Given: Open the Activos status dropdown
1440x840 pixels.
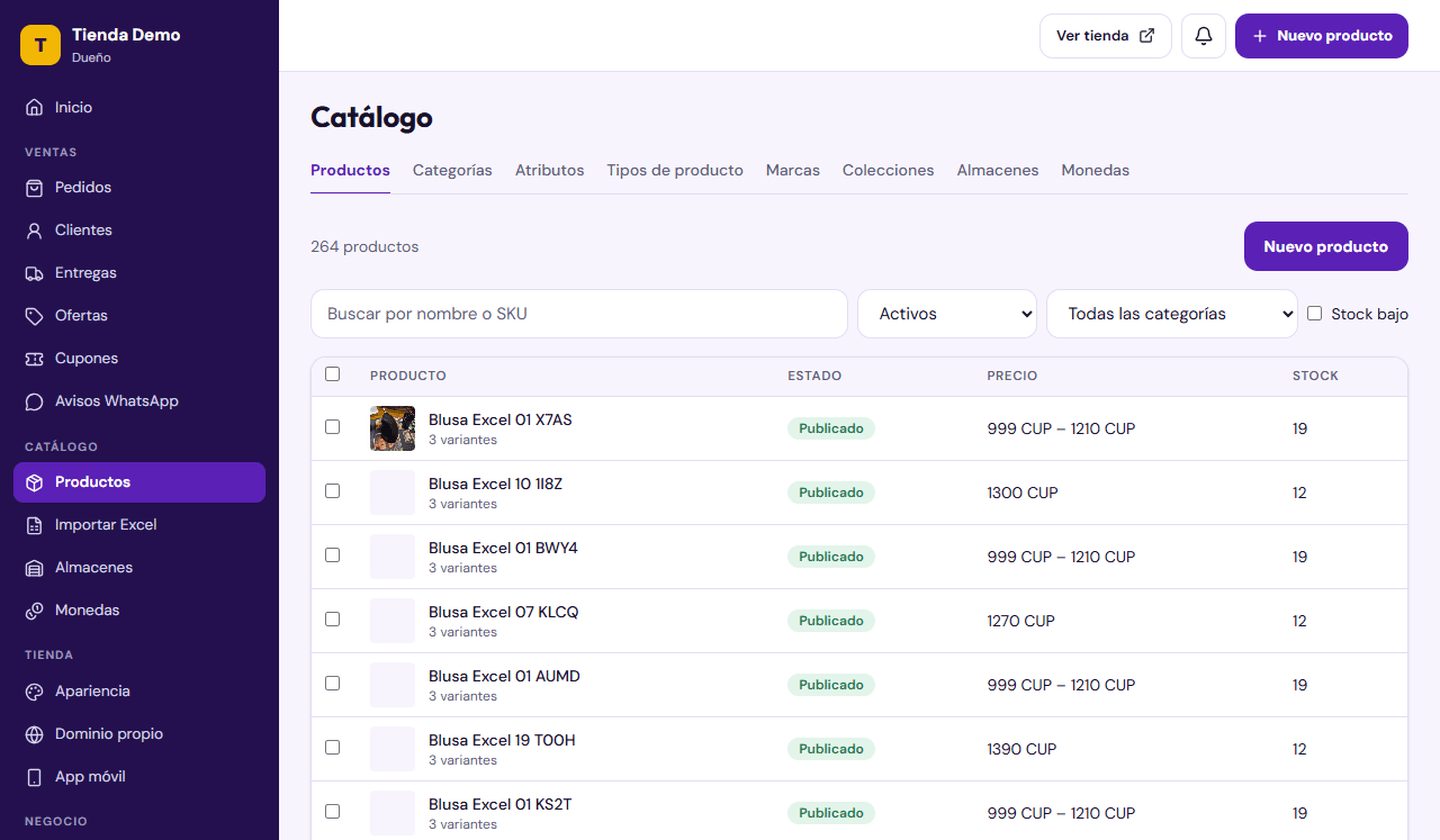Looking at the screenshot, I should [x=947, y=314].
